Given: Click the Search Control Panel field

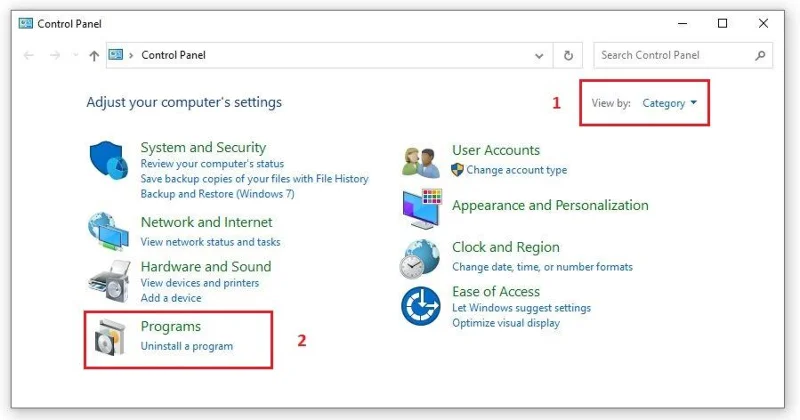Looking at the screenshot, I should [x=675, y=56].
